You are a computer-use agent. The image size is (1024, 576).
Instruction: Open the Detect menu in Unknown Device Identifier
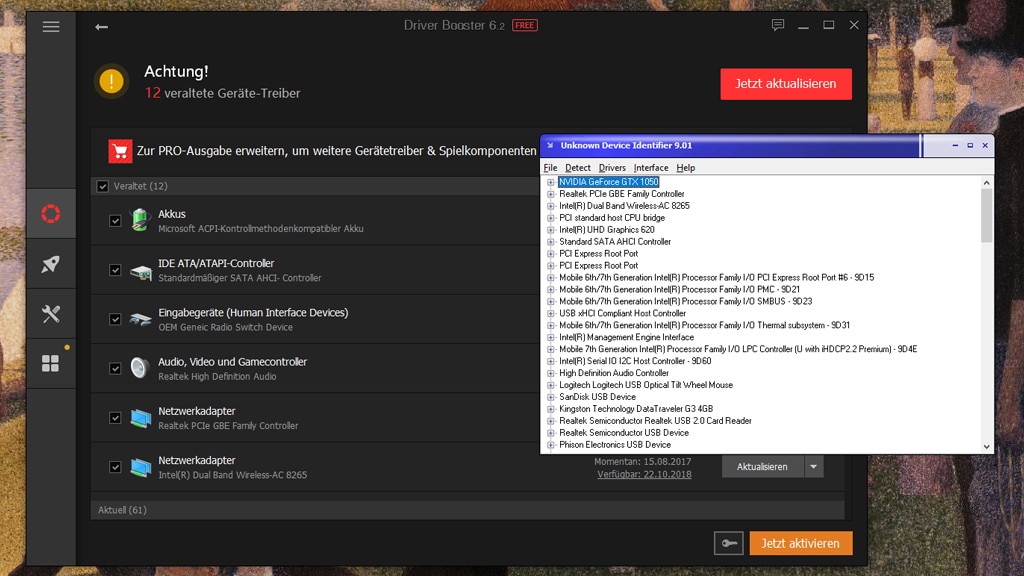click(x=578, y=167)
